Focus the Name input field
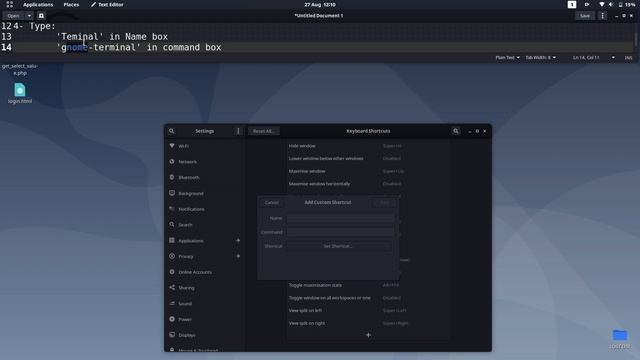 tap(340, 218)
